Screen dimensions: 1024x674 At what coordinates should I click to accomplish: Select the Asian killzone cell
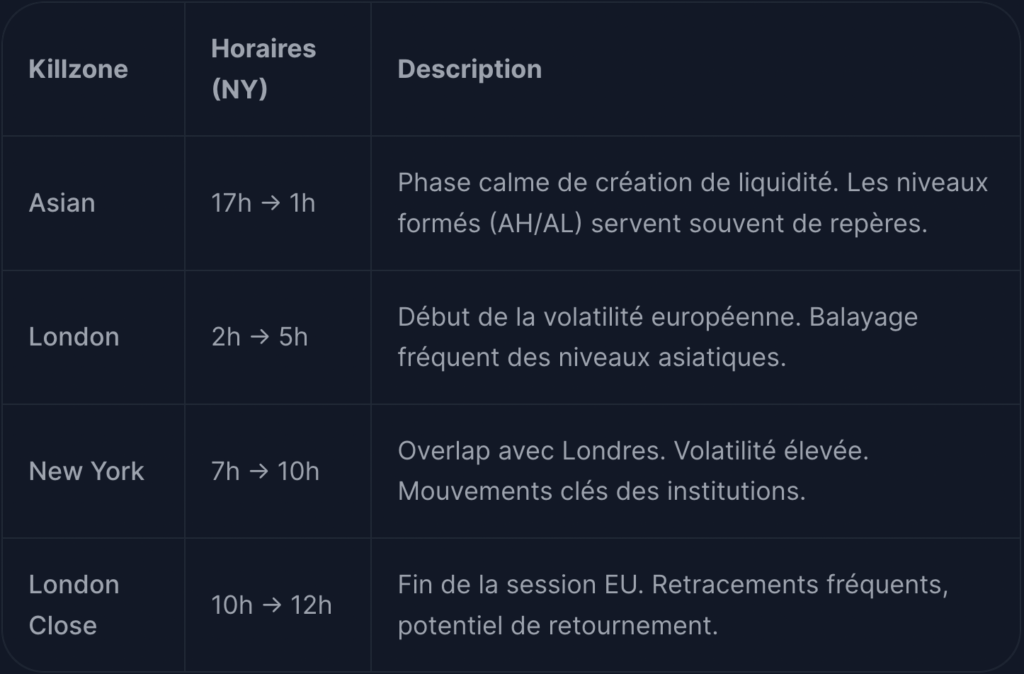(62, 203)
